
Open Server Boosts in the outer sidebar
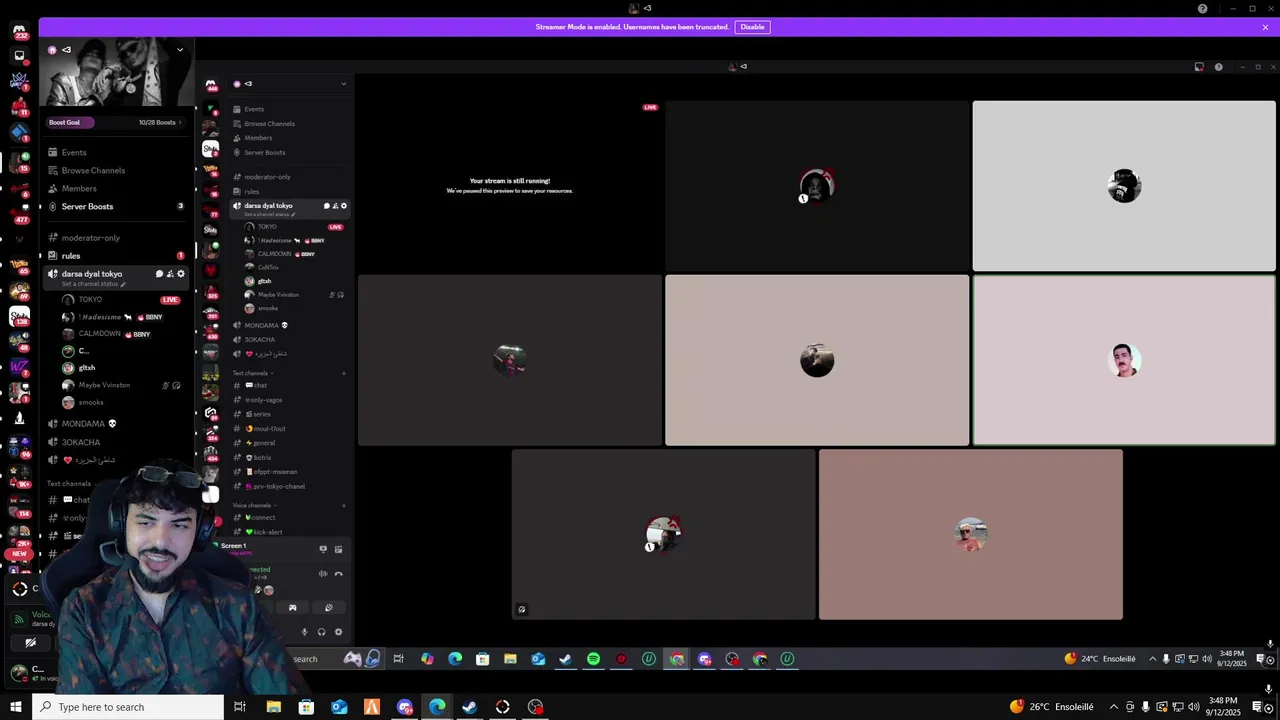click(87, 206)
